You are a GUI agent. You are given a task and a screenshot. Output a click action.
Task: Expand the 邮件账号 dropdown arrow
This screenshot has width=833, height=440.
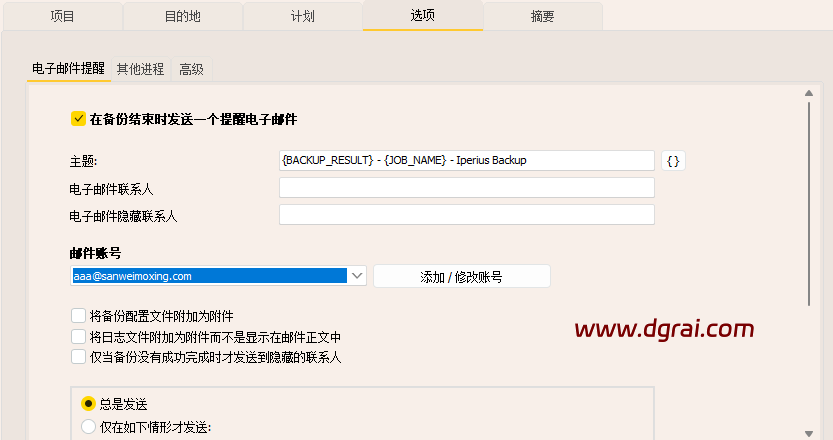[x=358, y=276]
